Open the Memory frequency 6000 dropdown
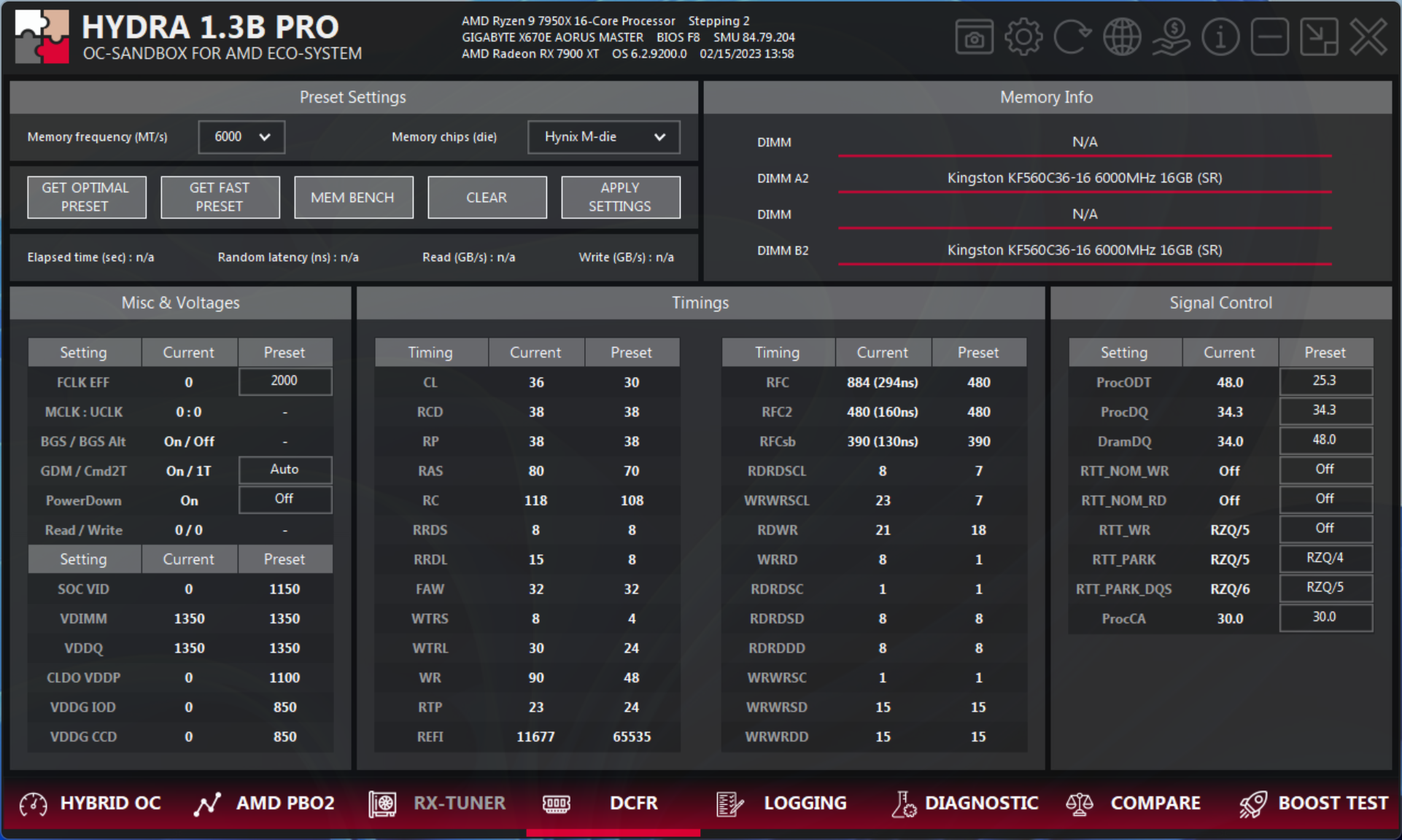Image resolution: width=1402 pixels, height=840 pixels. pos(241,137)
